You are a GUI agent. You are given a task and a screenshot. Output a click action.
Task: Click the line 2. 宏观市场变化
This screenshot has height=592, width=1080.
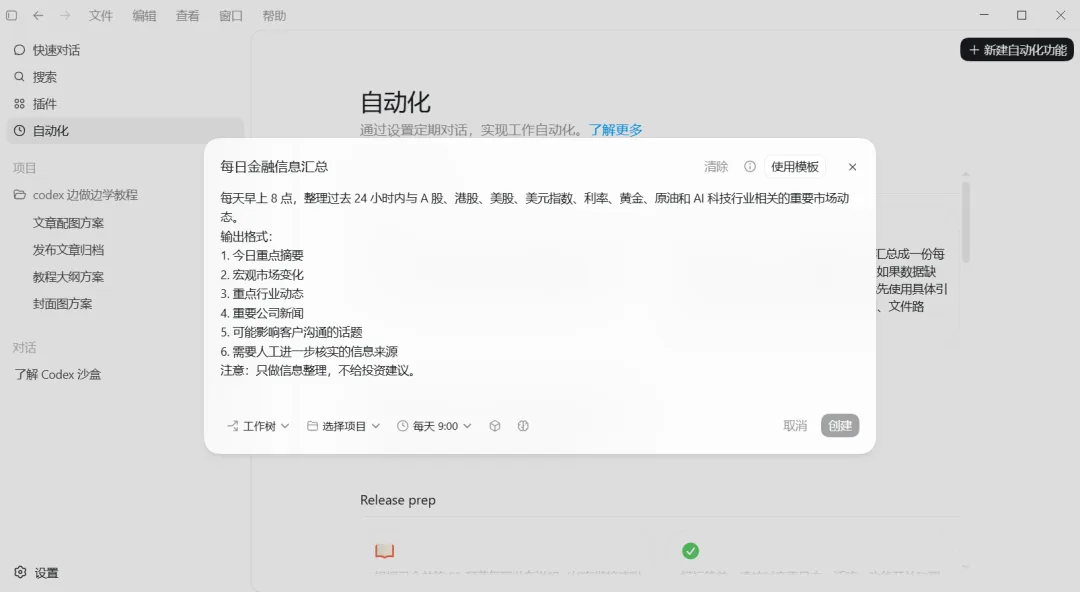[x=262, y=274]
